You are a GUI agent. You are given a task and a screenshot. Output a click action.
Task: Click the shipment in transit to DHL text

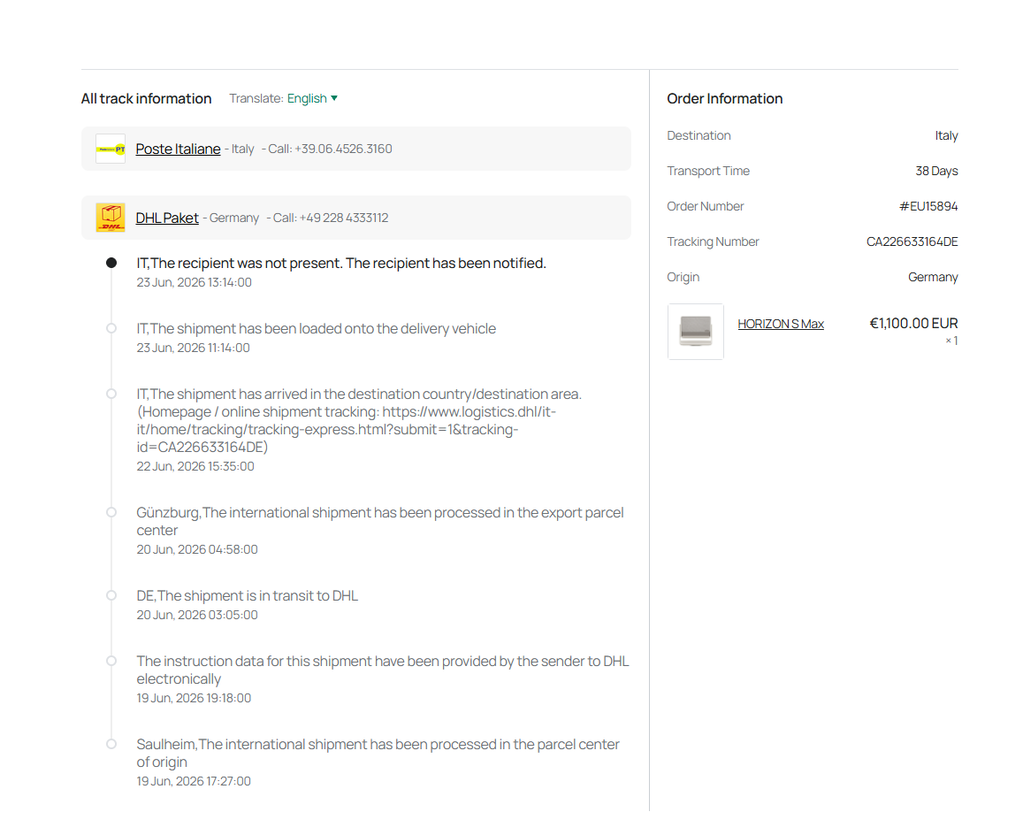tap(247, 596)
